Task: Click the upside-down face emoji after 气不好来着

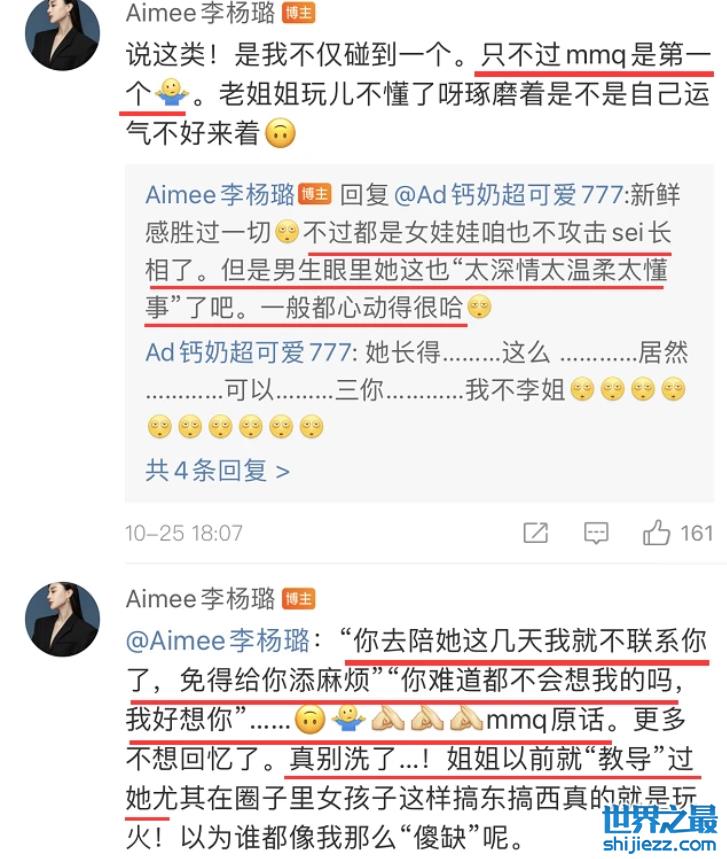Action: click(x=281, y=133)
